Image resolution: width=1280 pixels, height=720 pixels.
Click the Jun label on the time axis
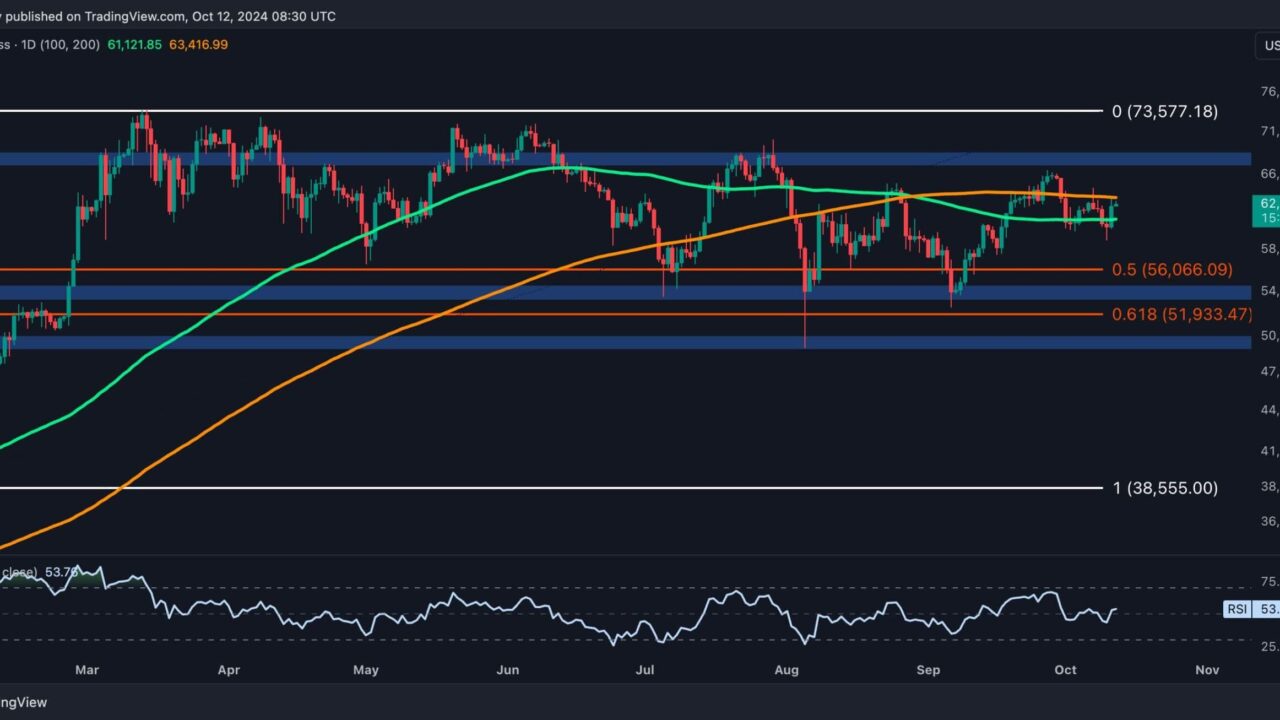coord(507,670)
